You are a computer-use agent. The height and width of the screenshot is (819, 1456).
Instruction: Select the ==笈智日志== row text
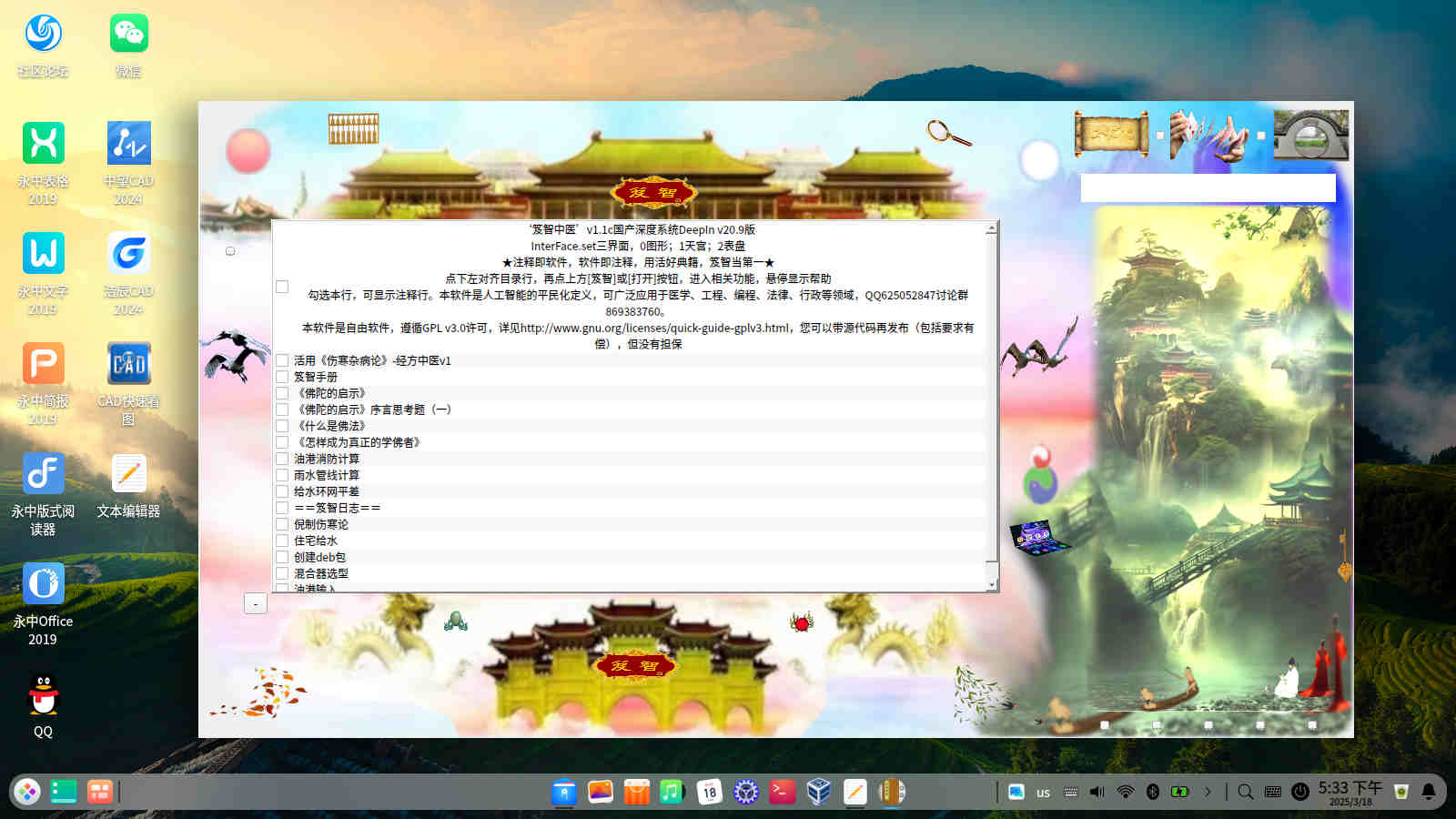337,508
